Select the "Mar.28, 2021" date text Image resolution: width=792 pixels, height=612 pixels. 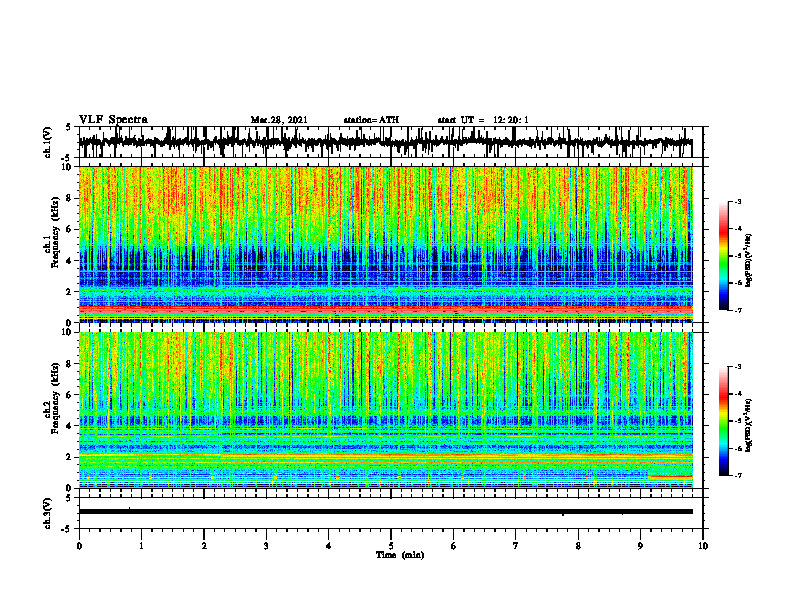[279, 120]
